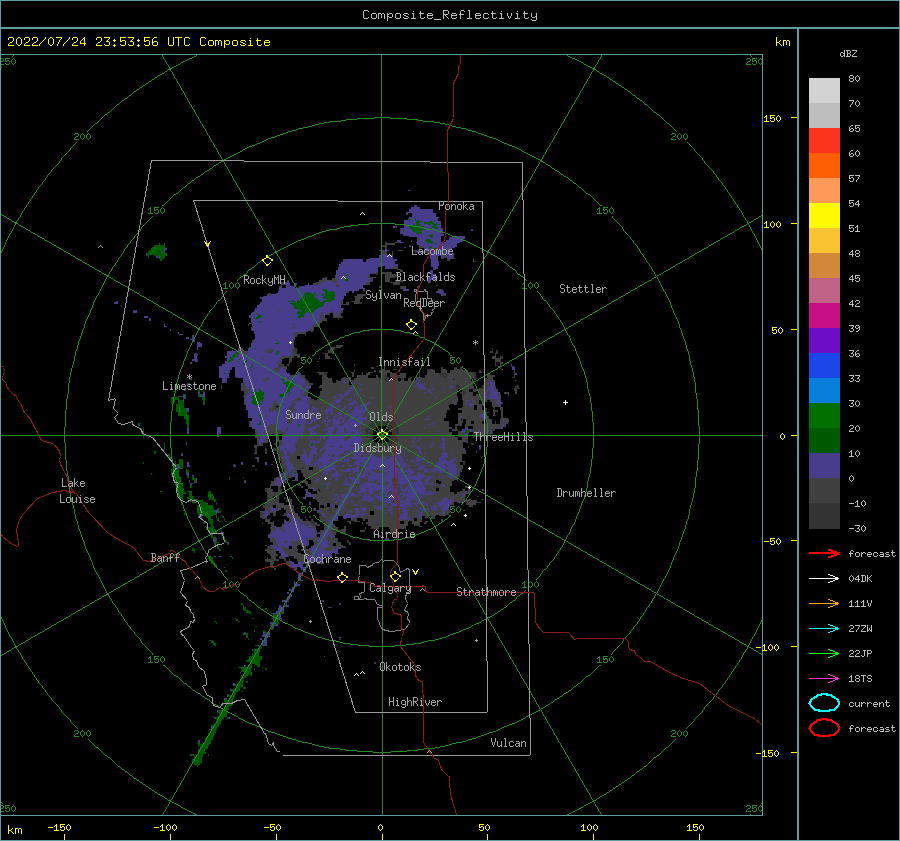Select the Okotoks label
The image size is (900, 841).
click(x=400, y=667)
